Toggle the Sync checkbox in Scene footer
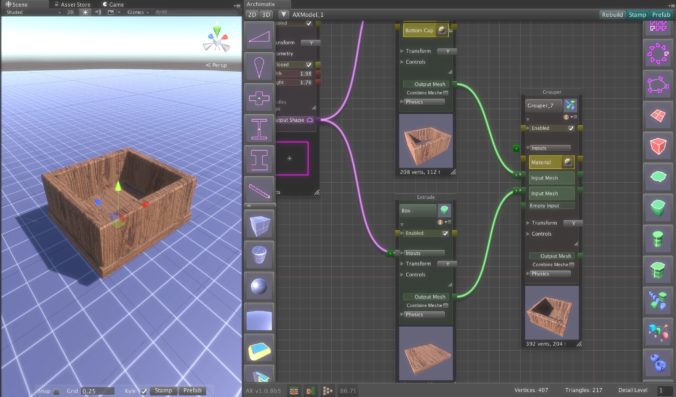676x397 pixels. pyautogui.click(x=144, y=391)
